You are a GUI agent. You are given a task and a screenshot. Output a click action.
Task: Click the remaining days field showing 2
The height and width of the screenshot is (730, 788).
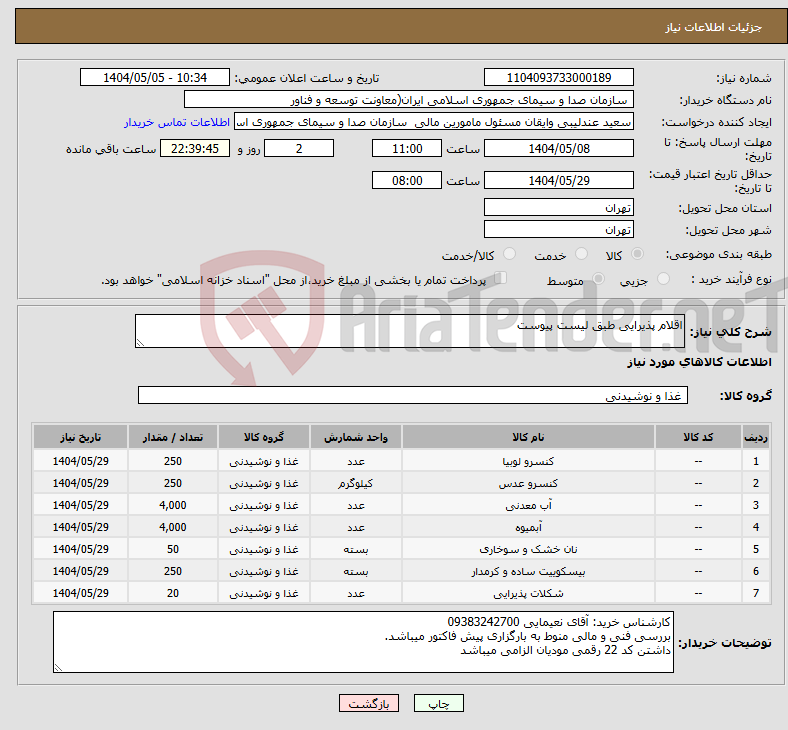tap(299, 149)
